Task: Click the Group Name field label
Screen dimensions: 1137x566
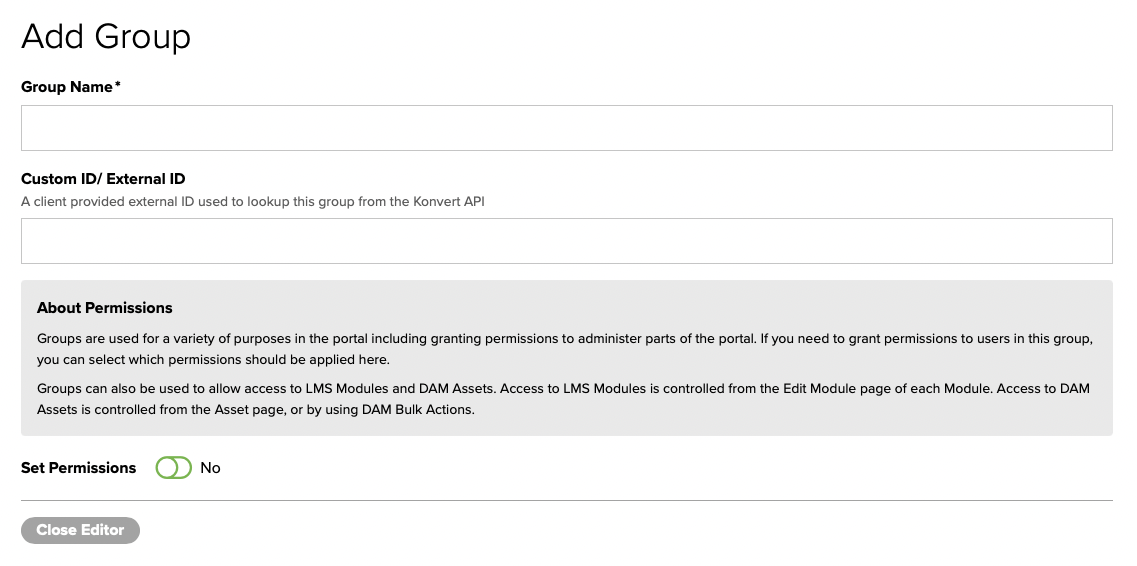Action: pos(67,87)
